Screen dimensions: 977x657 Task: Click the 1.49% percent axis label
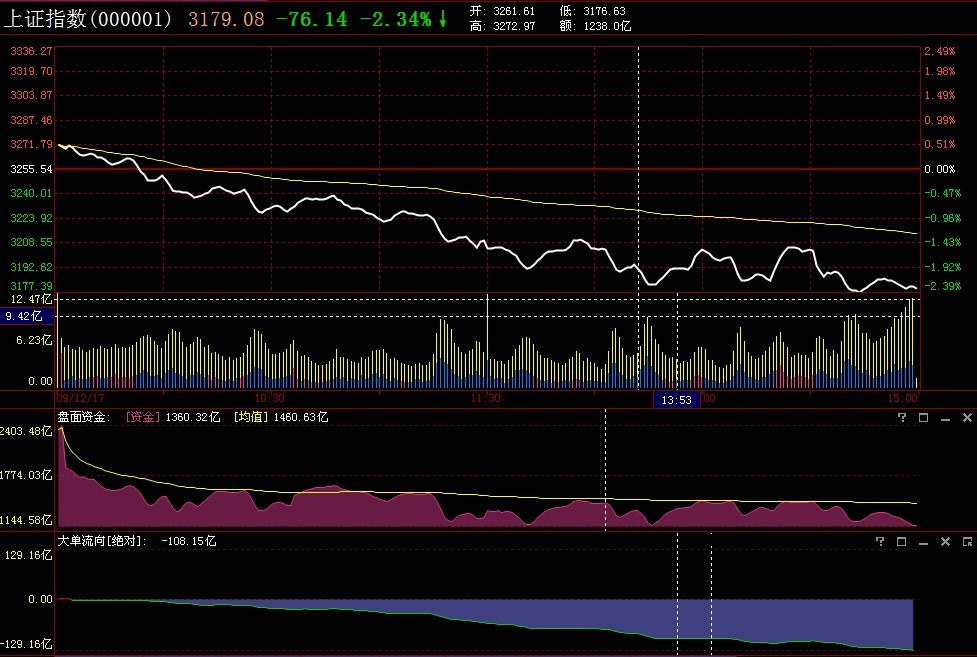click(x=940, y=95)
